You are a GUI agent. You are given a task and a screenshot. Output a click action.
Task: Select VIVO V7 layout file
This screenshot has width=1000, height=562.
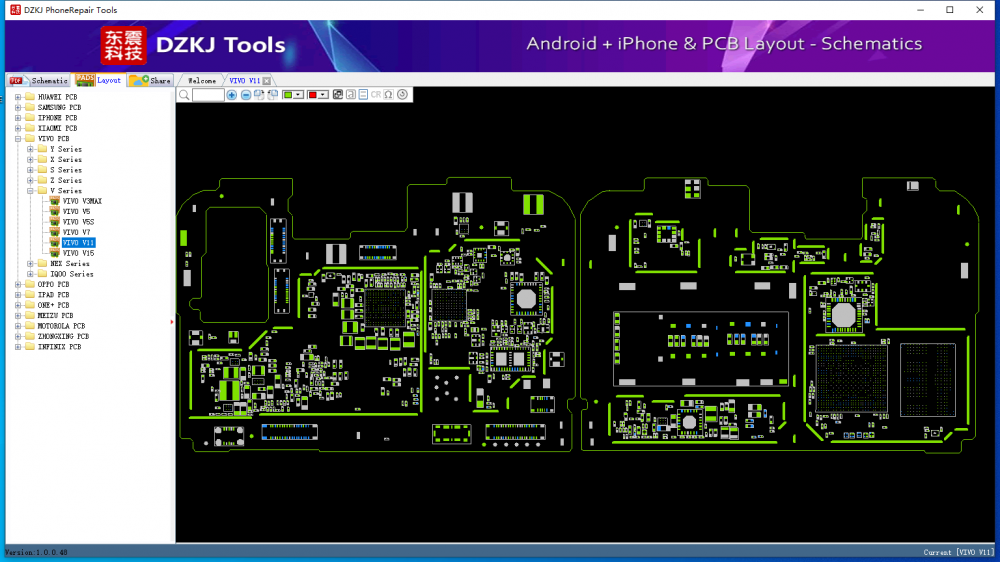pyautogui.click(x=77, y=232)
